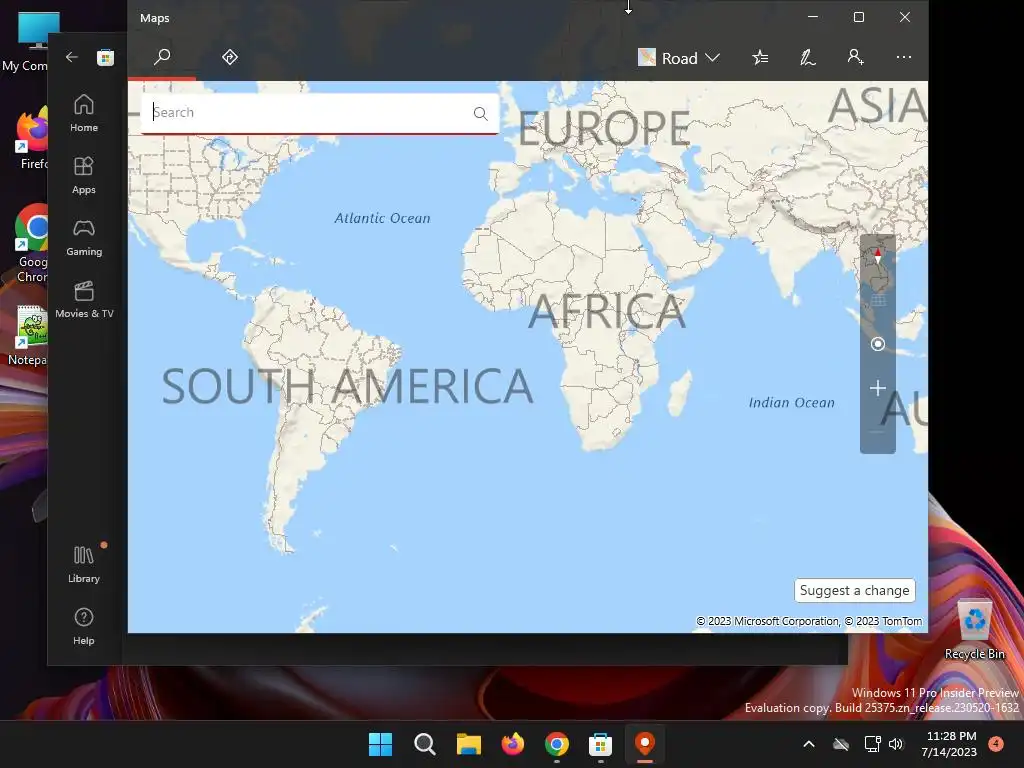This screenshot has height=768, width=1024.
Task: Click the SOUTH AMERICA map label
Action: [347, 385]
